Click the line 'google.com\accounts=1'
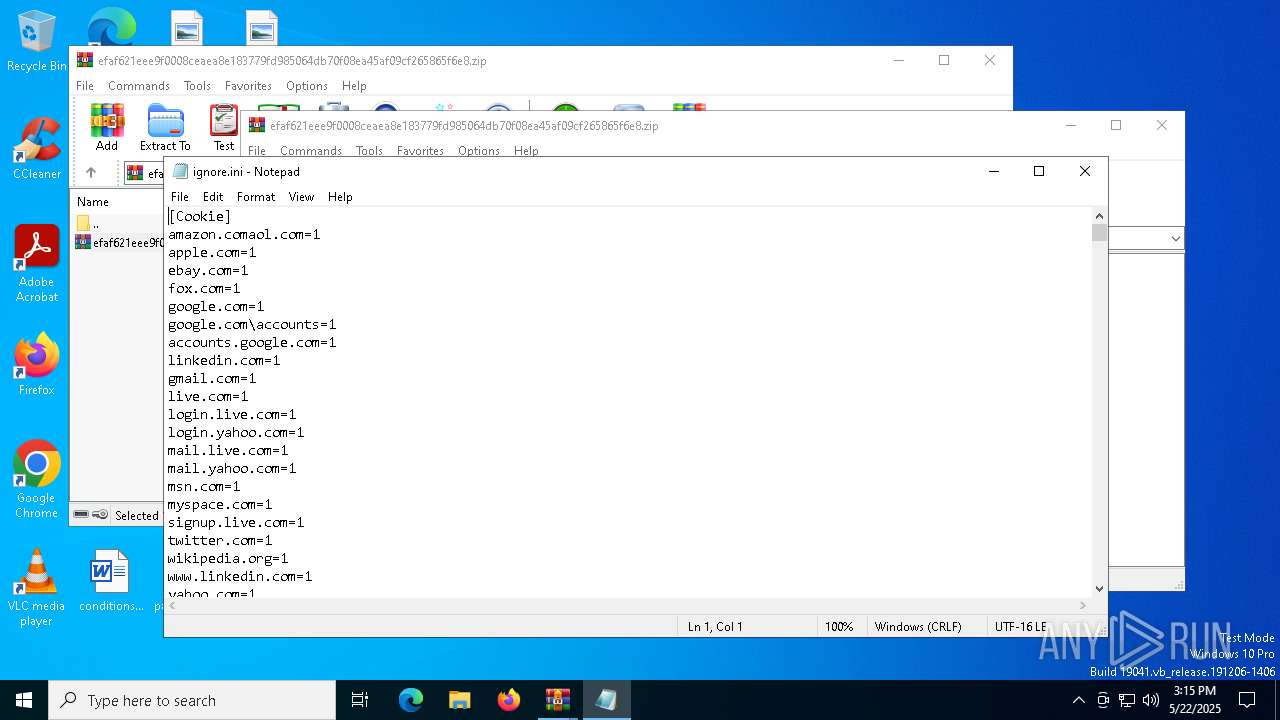1280x720 pixels. pyautogui.click(x=252, y=324)
